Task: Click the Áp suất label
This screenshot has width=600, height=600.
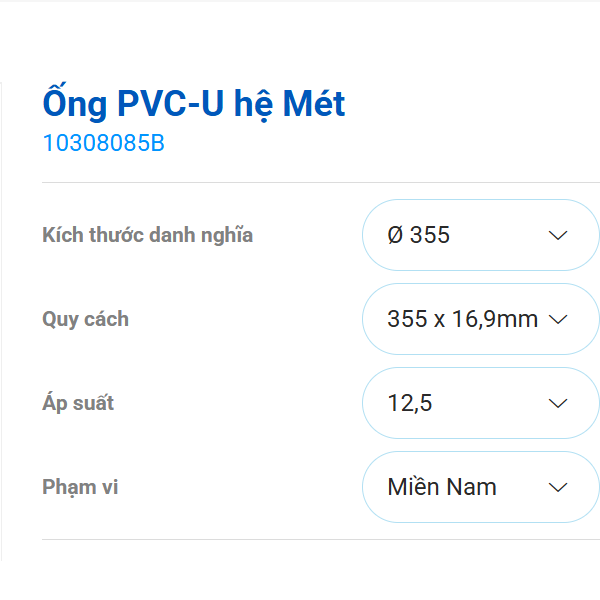Action: pyautogui.click(x=78, y=403)
